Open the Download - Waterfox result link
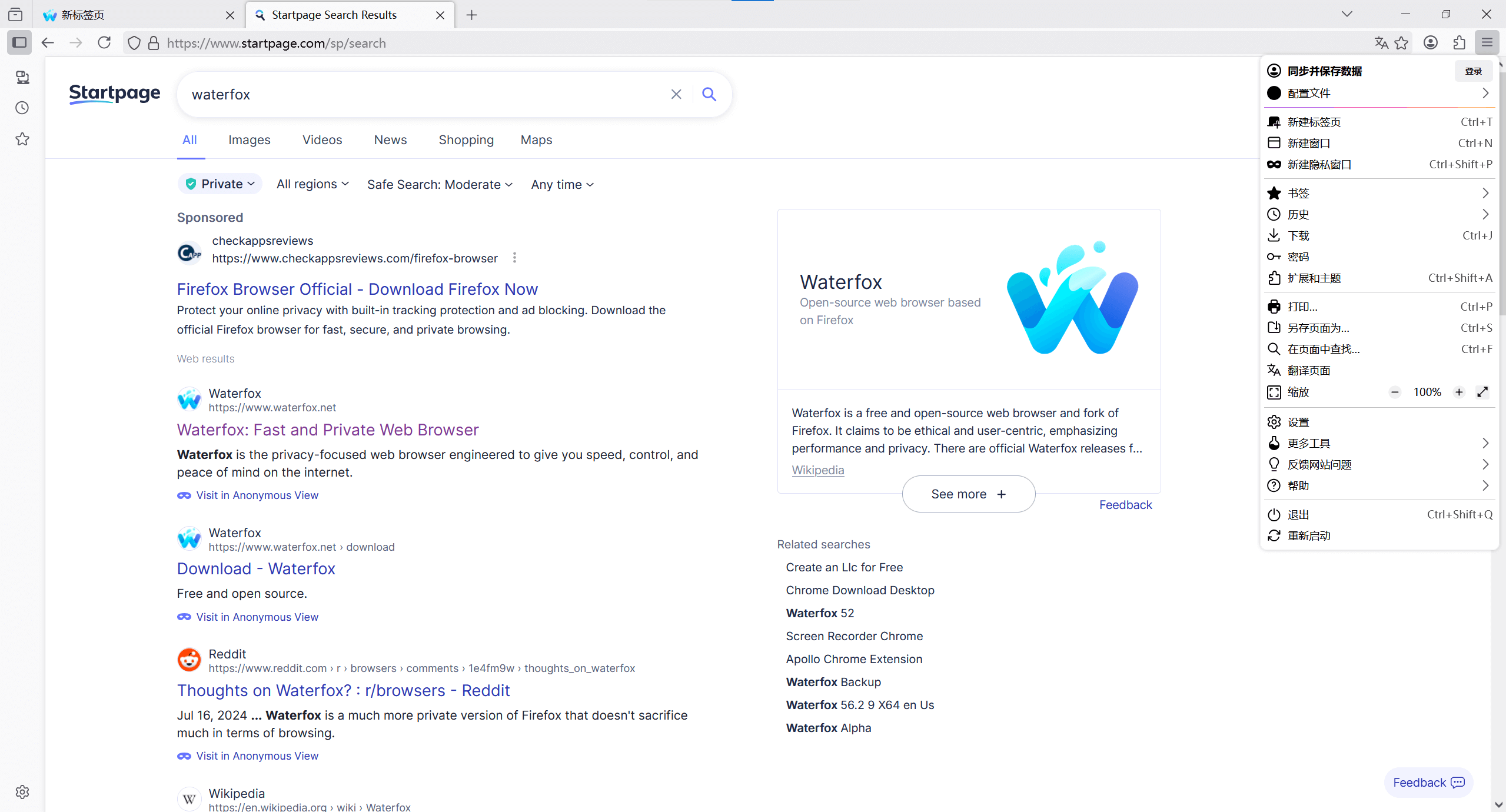 (256, 568)
